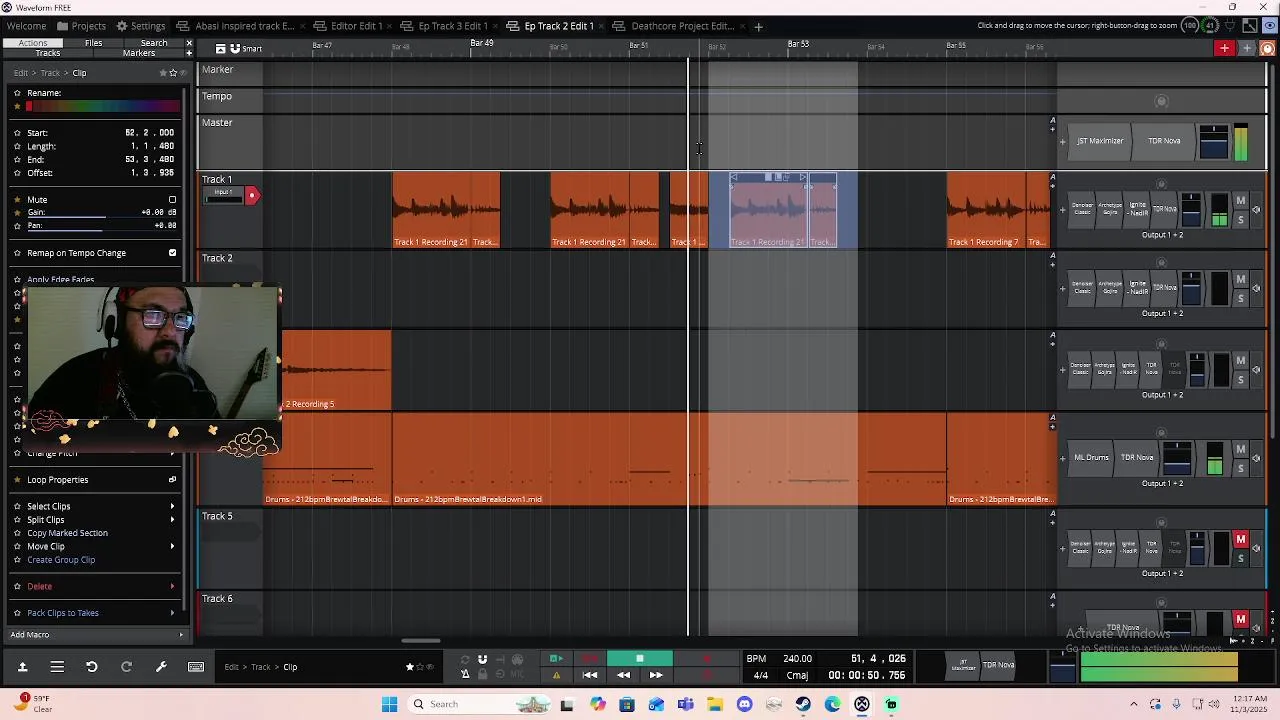Add new tab with plus button at top
This screenshot has width=1280, height=720.
[x=758, y=26]
